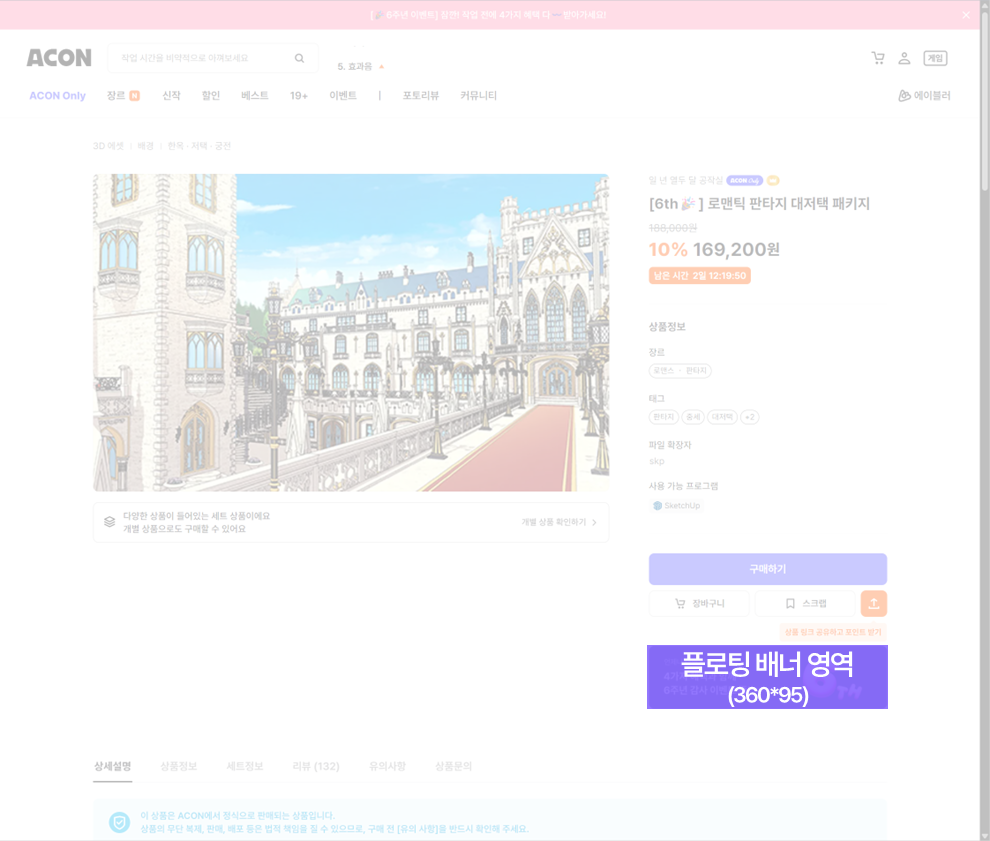Click the 남은 시간 countdown badge
Image resolution: width=990 pixels, height=841 pixels.
[x=700, y=276]
